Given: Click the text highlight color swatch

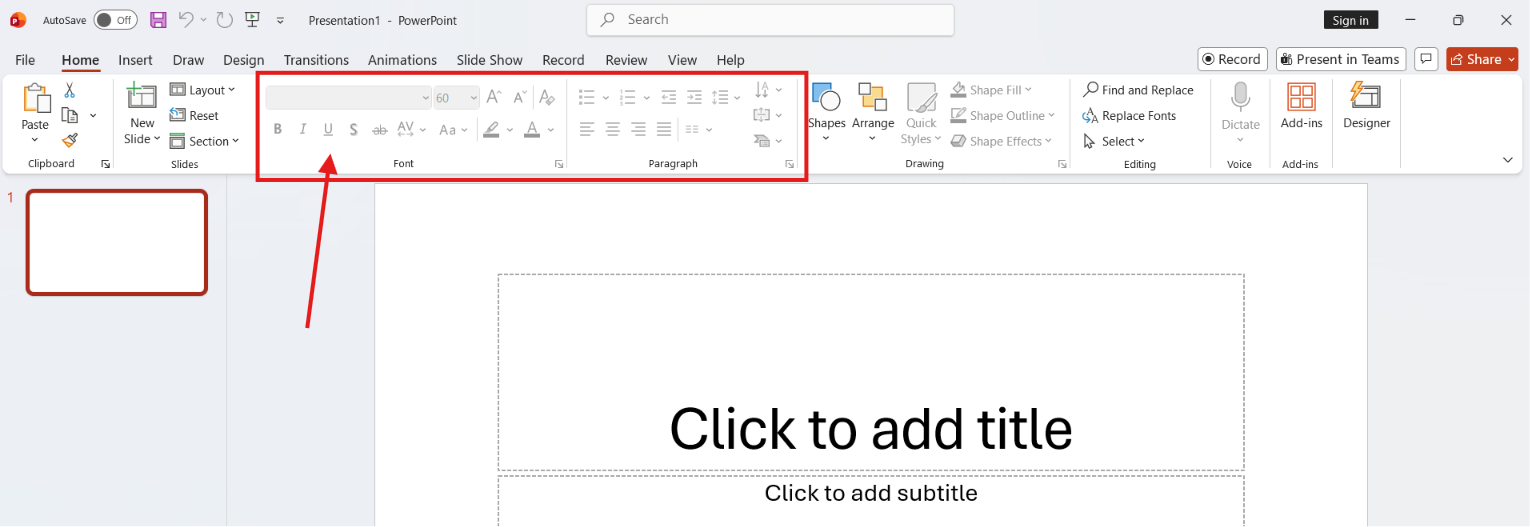Looking at the screenshot, I should [x=490, y=129].
